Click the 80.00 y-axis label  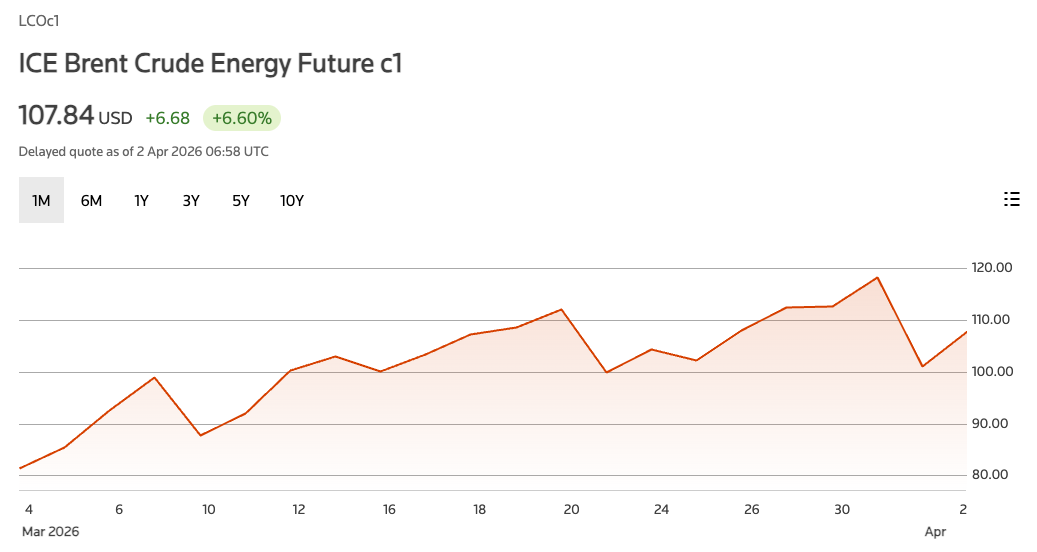(992, 475)
